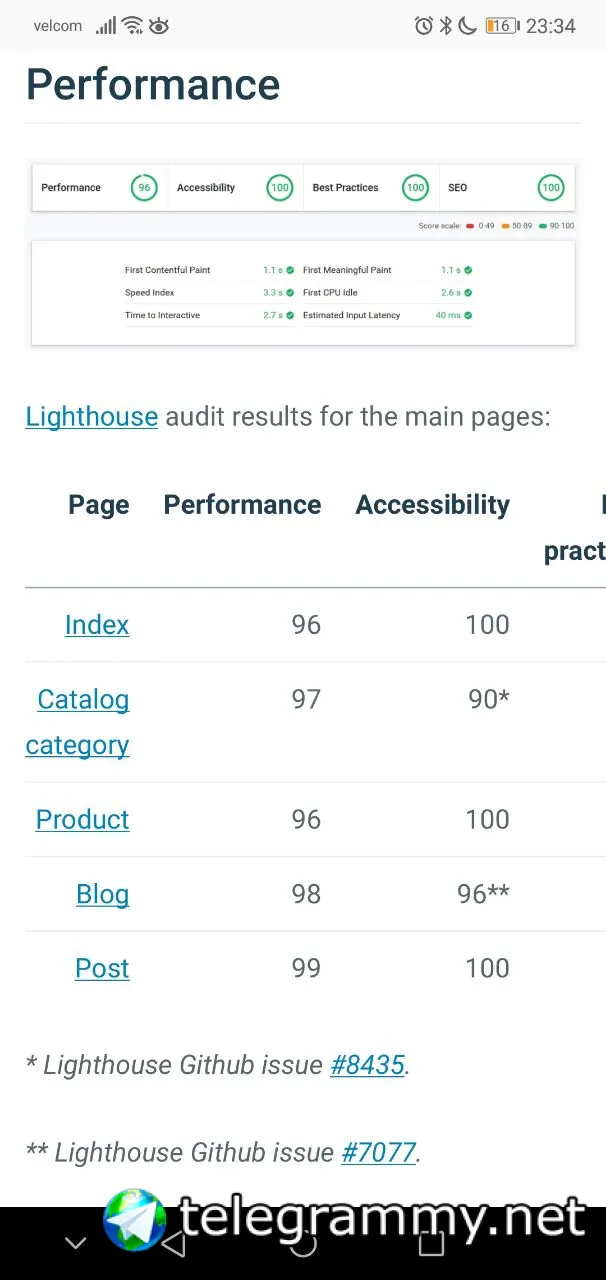Open the Product page link

point(83,820)
